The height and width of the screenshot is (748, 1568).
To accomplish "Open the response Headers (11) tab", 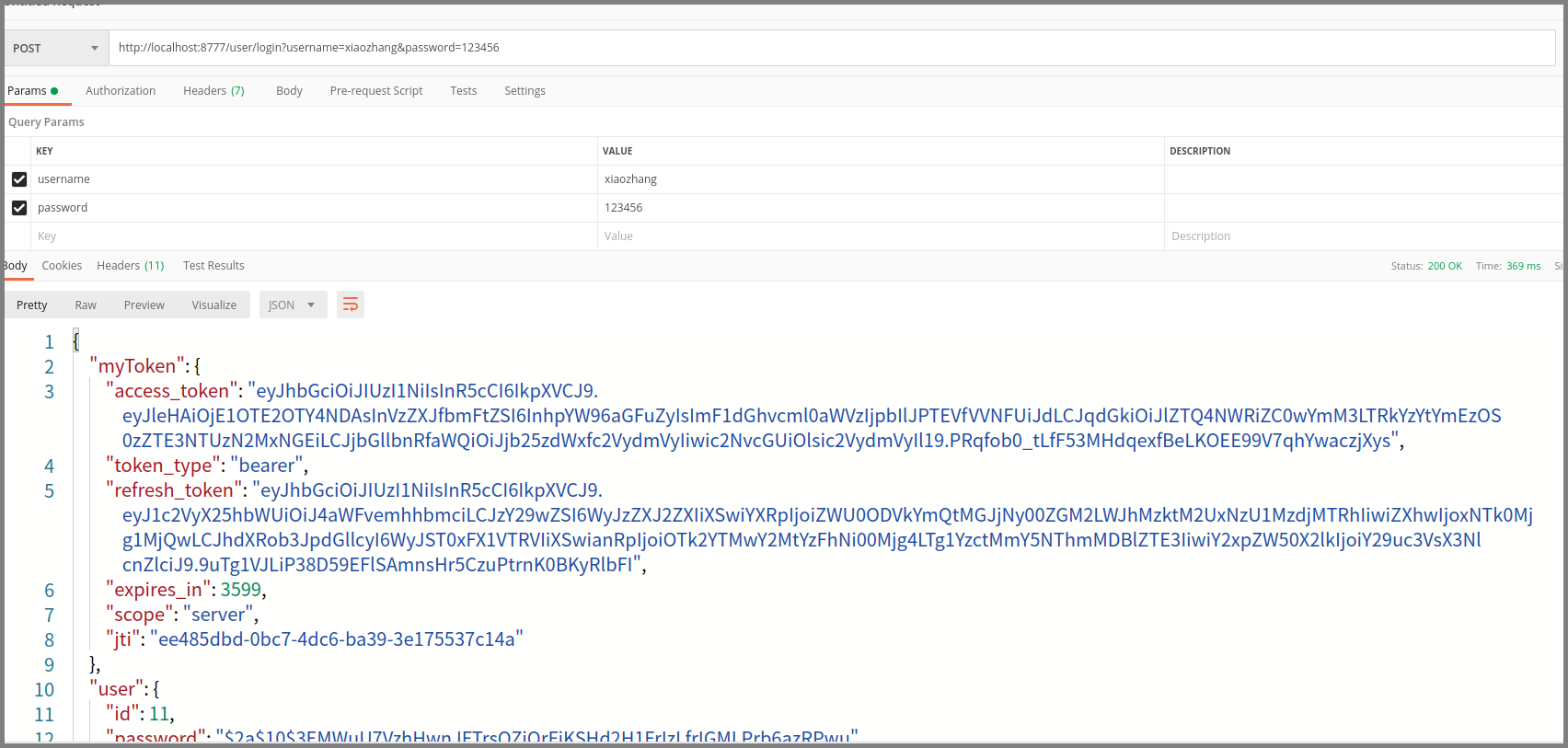I will [131, 266].
